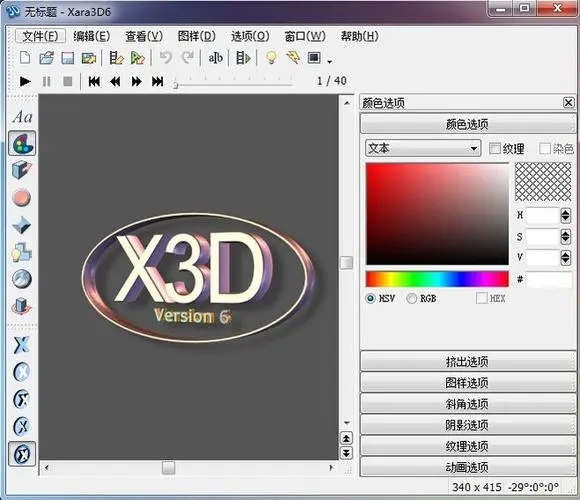Click the H value stepper arrows

tap(565, 215)
